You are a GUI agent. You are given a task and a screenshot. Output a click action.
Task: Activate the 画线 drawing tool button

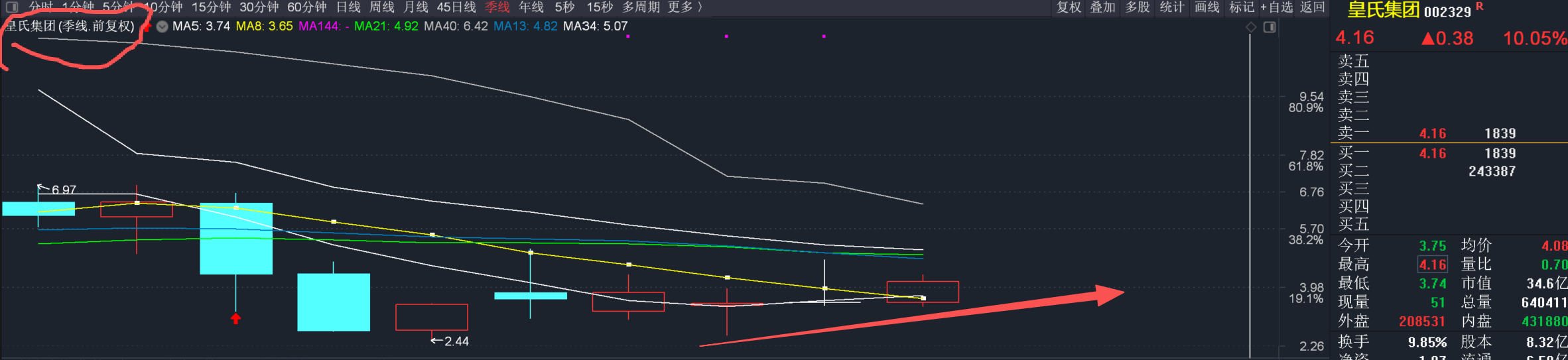1207,7
